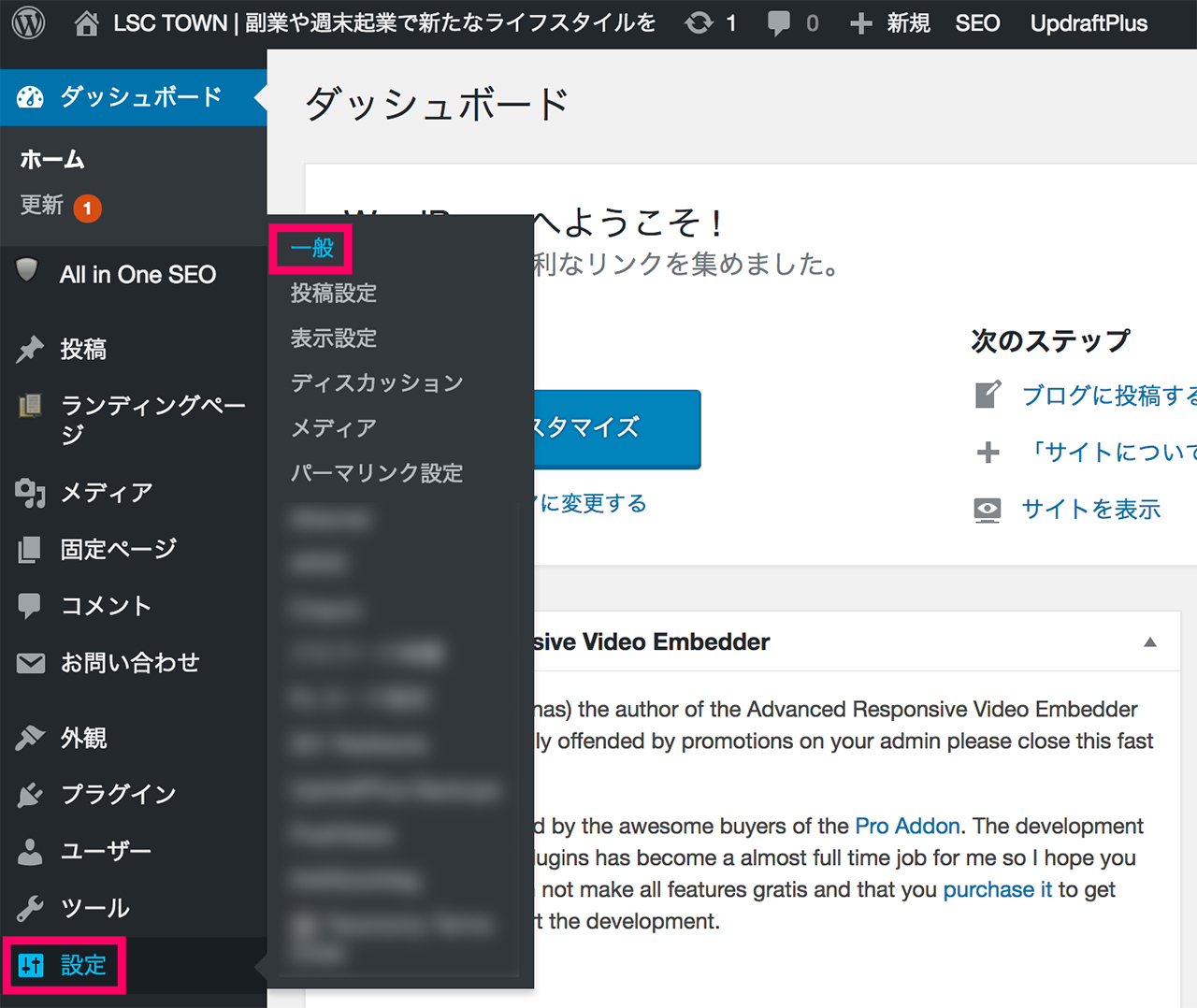Click the plus icon for 新規
1197x1008 pixels.
click(860, 23)
